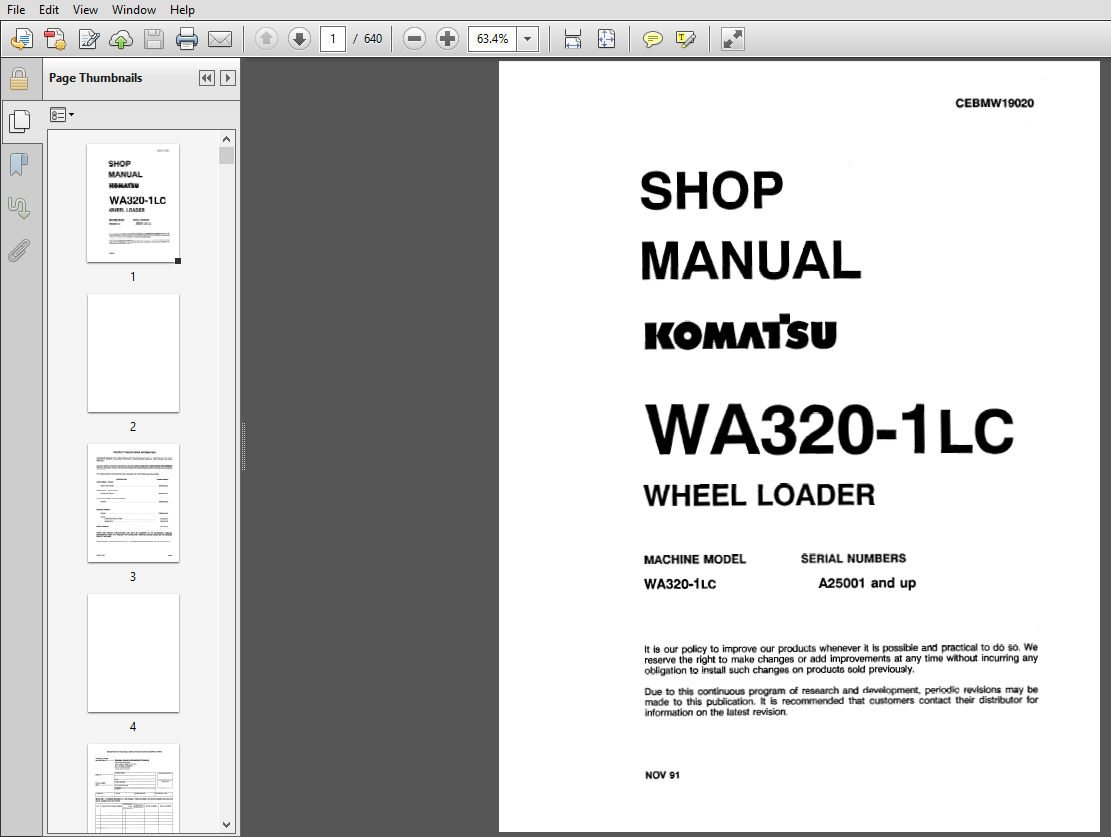Click the Print icon
This screenshot has height=837, width=1111.
186,39
